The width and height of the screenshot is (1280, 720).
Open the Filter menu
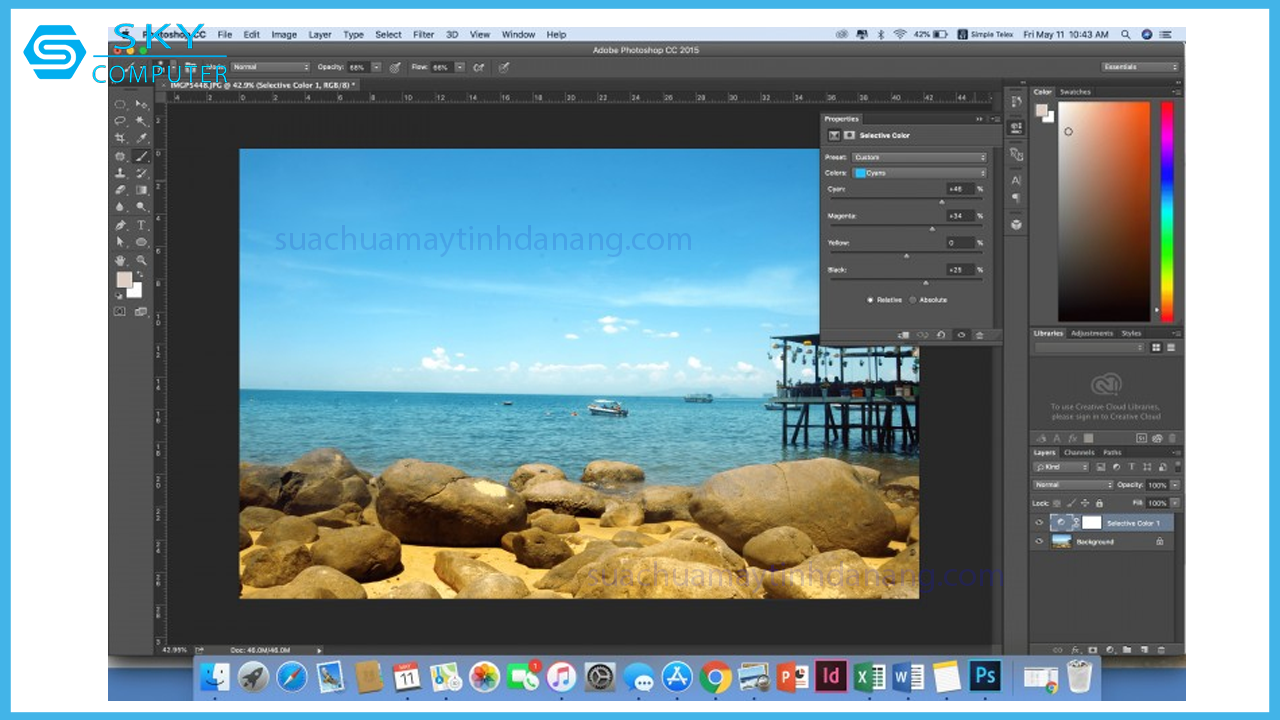click(424, 35)
